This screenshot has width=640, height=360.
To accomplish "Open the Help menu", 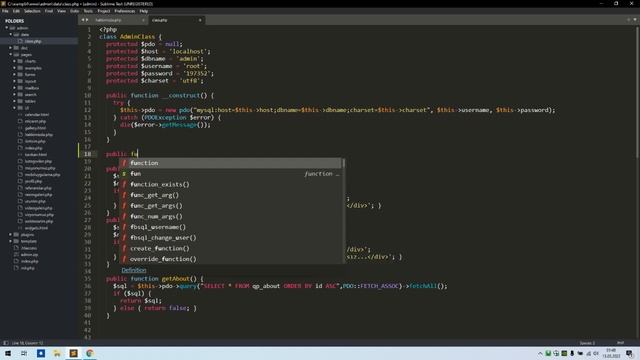I will (x=144, y=11).
